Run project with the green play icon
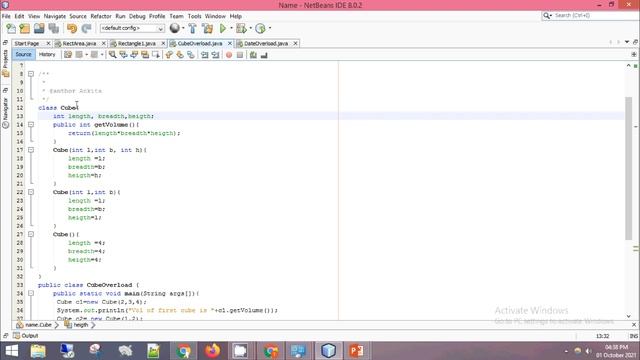Image resolution: width=640 pixels, height=360 pixels. [223, 28]
